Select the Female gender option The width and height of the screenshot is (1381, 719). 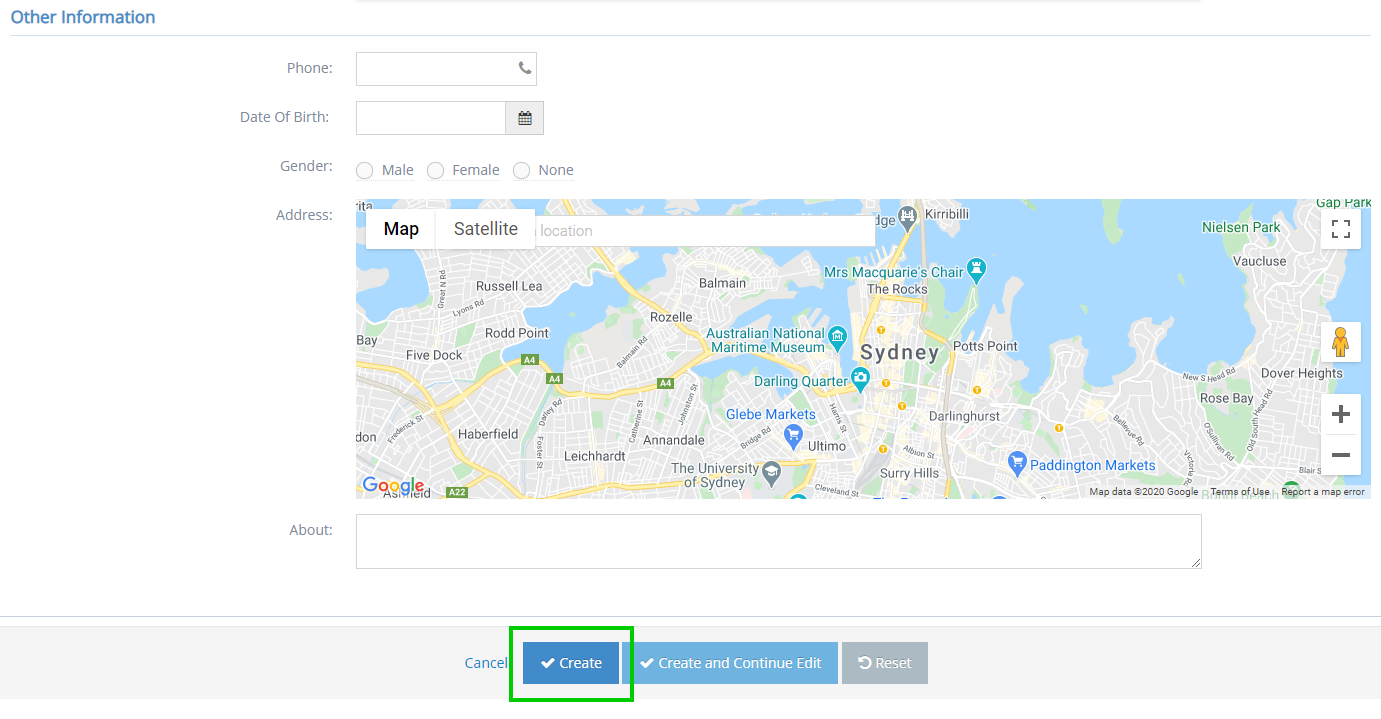click(435, 171)
